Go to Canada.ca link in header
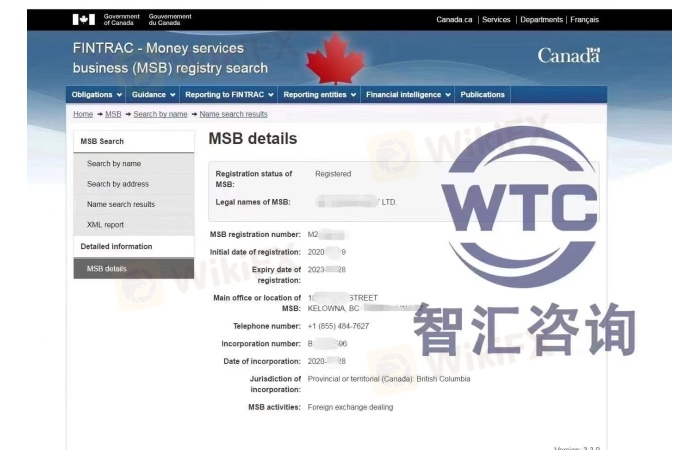This screenshot has height=450, width=700. [x=454, y=20]
